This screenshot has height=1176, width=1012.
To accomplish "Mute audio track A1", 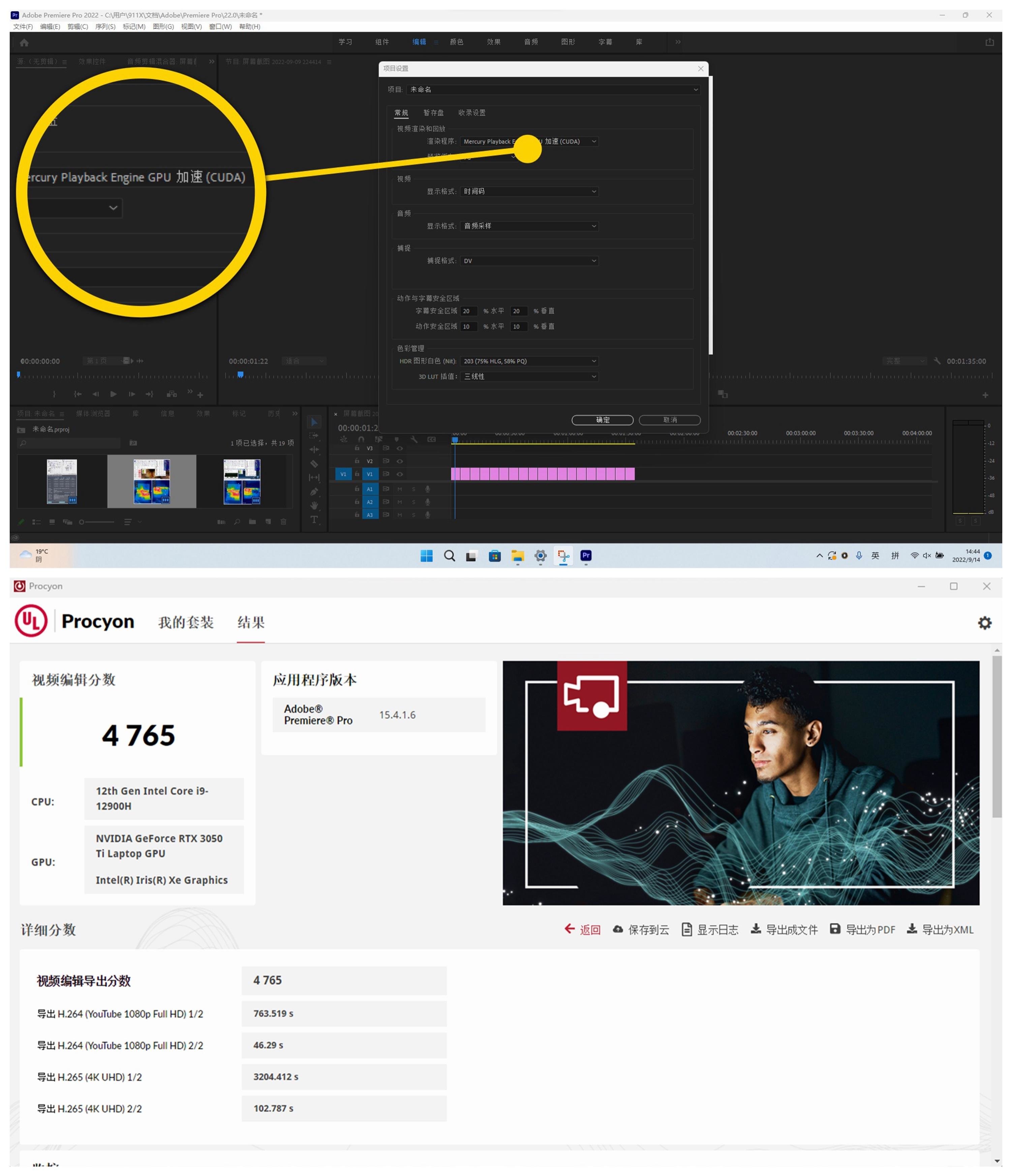I will point(400,489).
